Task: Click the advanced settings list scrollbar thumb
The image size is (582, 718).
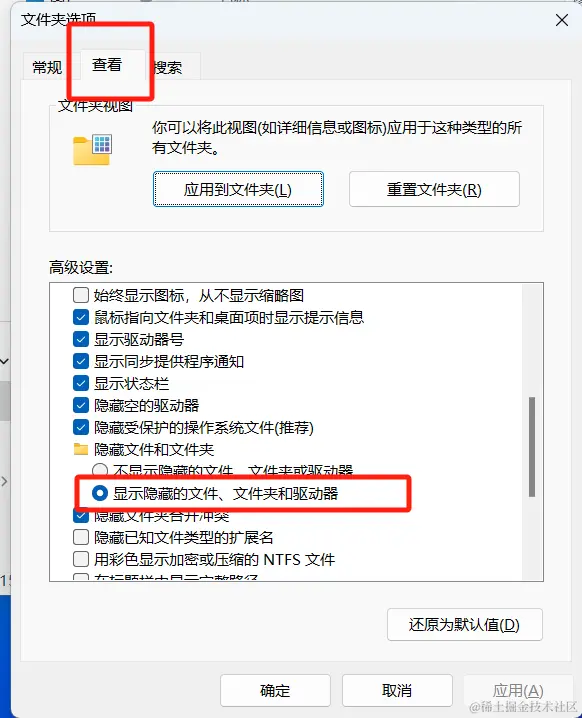Action: [532, 447]
